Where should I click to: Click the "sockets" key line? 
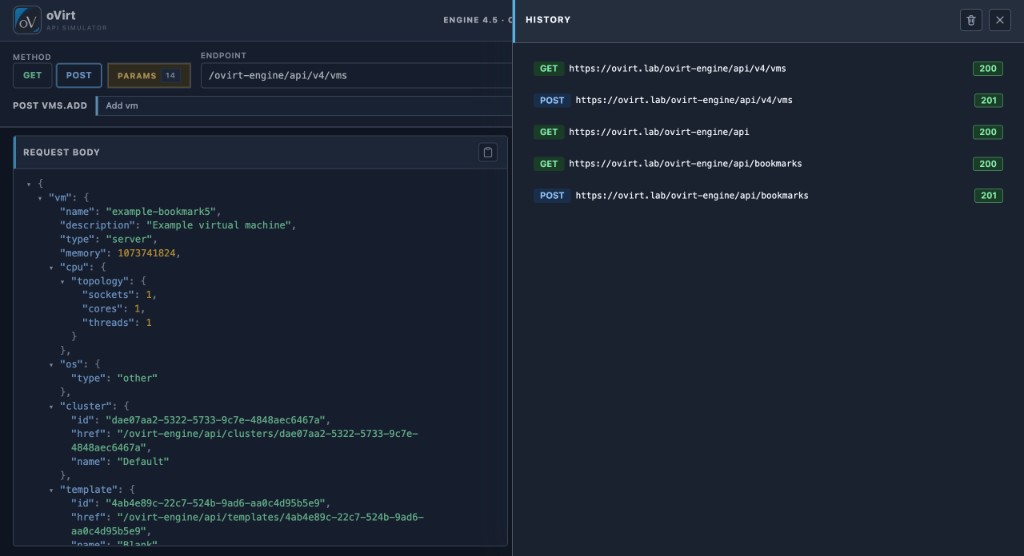120,295
